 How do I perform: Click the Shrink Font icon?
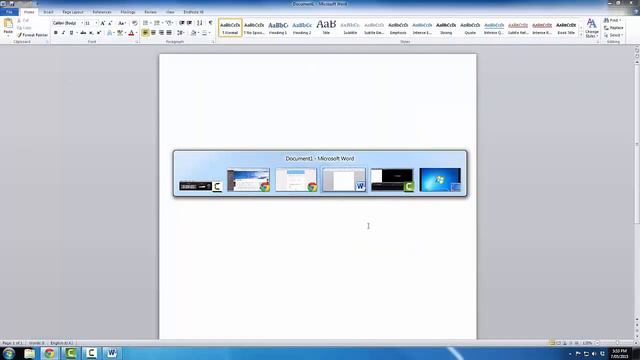[110, 23]
